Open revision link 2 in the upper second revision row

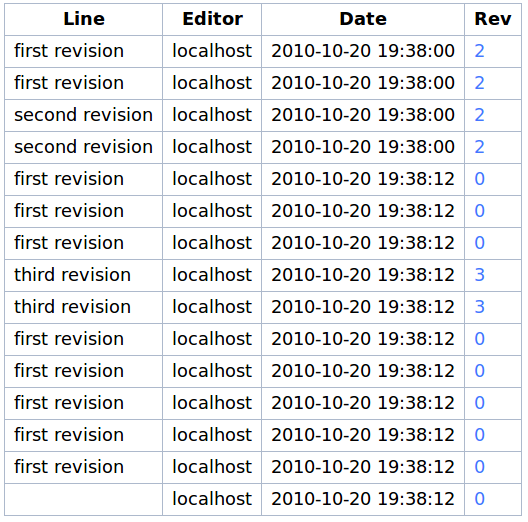coord(479,115)
